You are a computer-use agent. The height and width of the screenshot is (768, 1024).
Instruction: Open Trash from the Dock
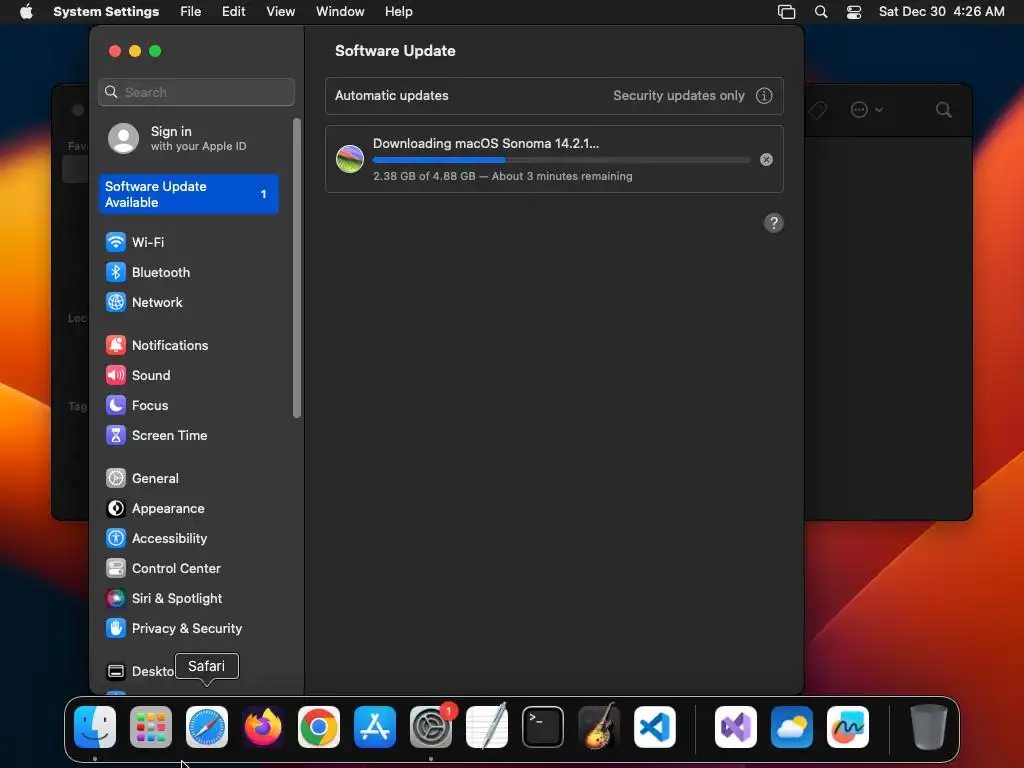tap(929, 727)
